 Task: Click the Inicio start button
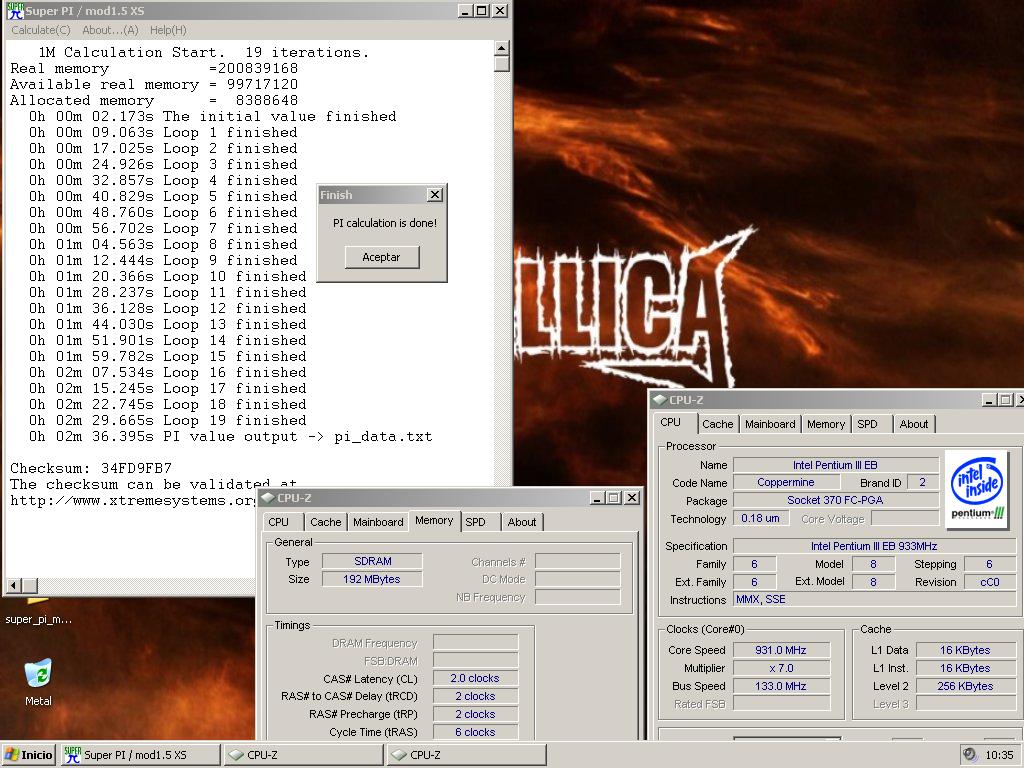pos(29,755)
